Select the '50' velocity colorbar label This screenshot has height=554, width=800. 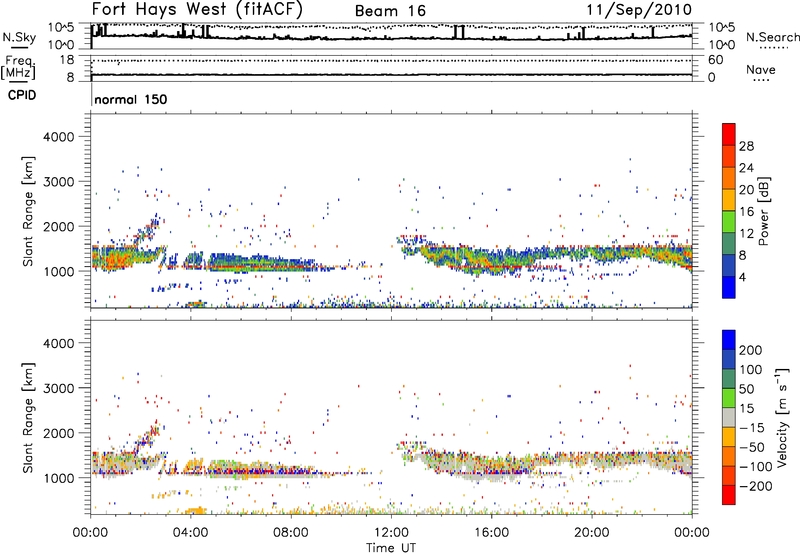click(746, 389)
